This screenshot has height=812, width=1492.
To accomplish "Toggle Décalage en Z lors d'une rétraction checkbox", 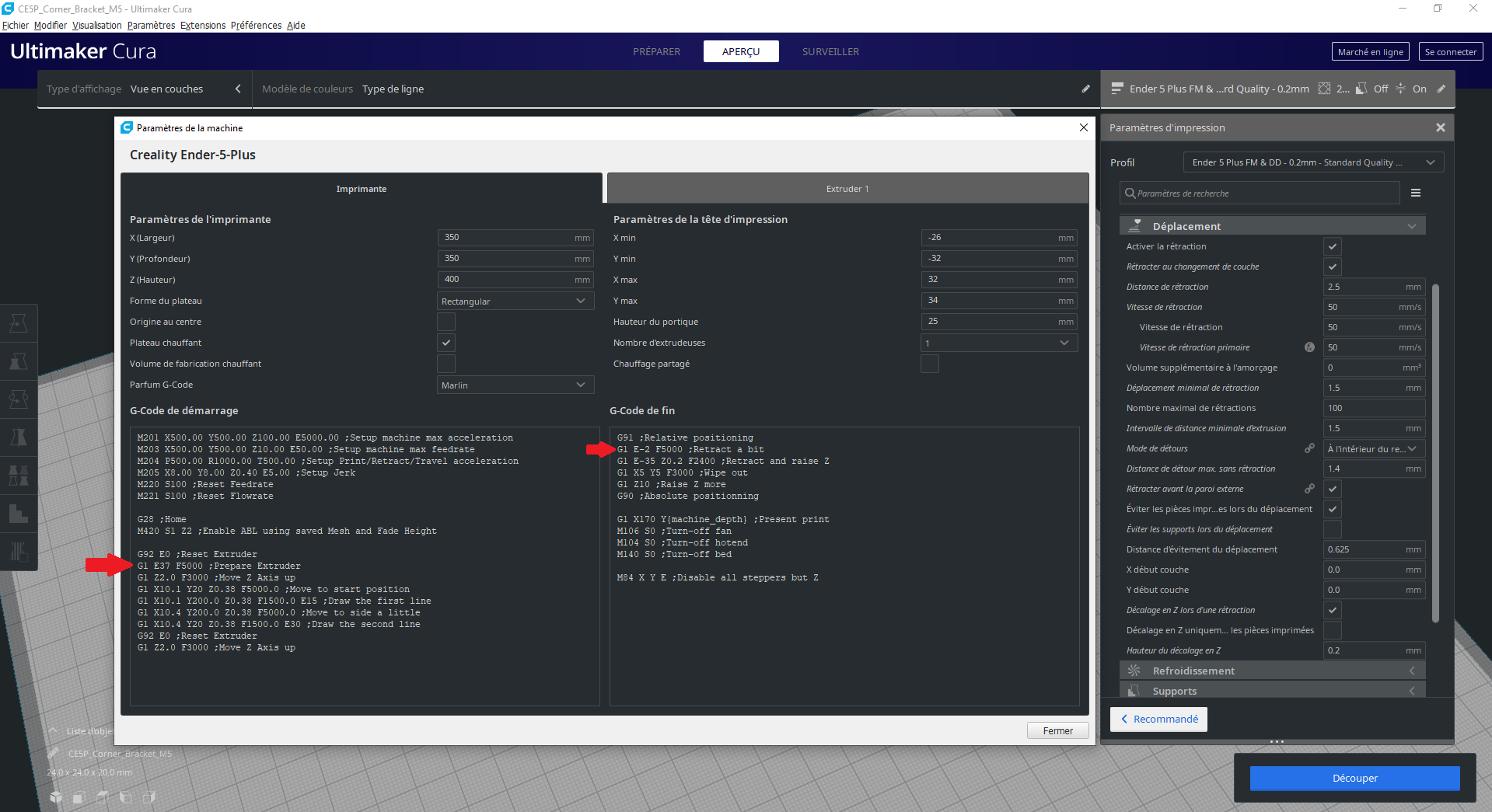I will tap(1333, 610).
